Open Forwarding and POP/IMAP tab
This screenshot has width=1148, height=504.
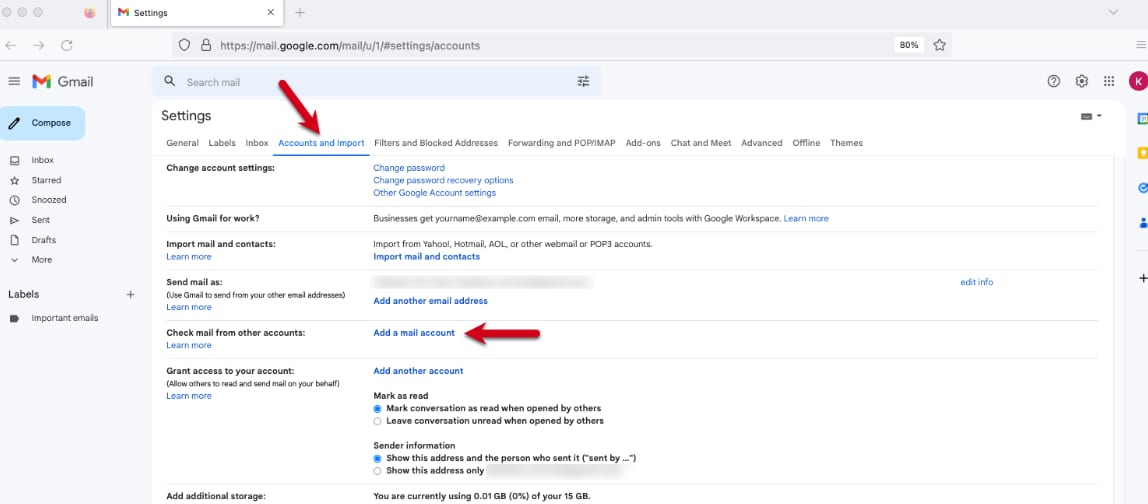click(x=562, y=143)
